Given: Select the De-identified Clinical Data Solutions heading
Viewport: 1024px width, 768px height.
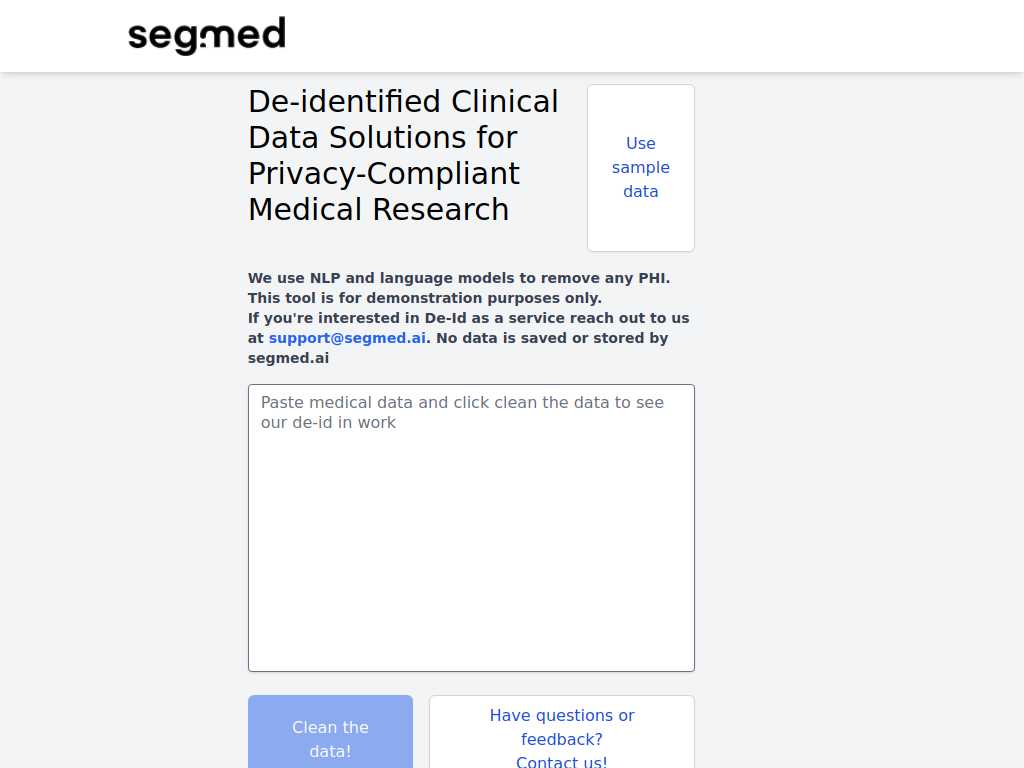Looking at the screenshot, I should (x=404, y=155).
